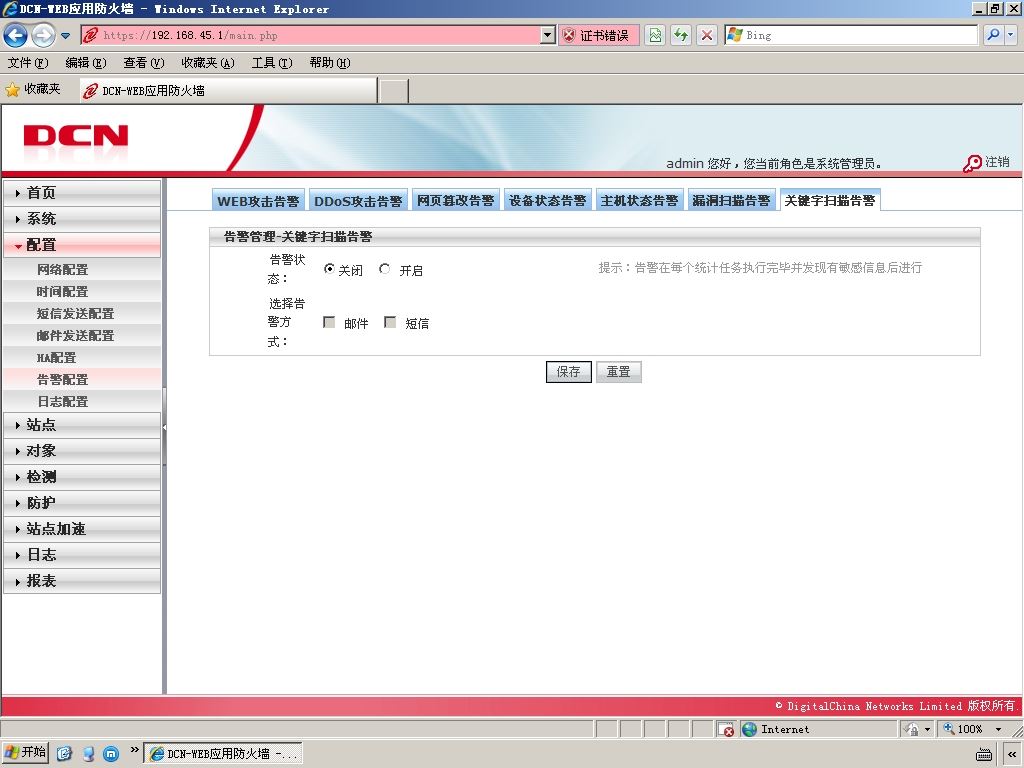Select the 开启 alarm status radio
Screen dimensions: 1024x768
[385, 269]
